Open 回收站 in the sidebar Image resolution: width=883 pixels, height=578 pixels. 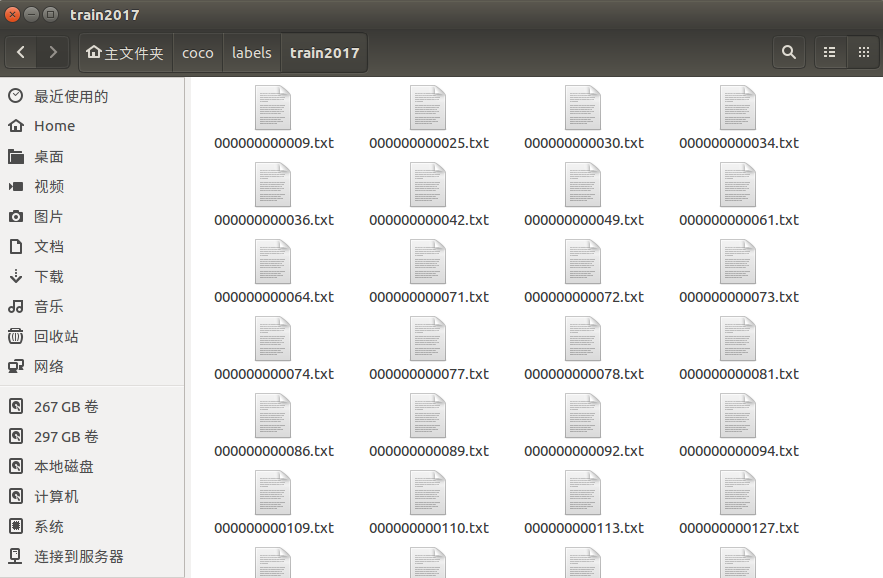click(92, 336)
